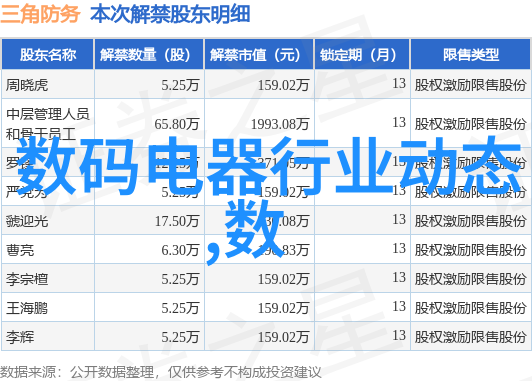Click lock-up 13 in the 中层管理人员 row

click(399, 122)
